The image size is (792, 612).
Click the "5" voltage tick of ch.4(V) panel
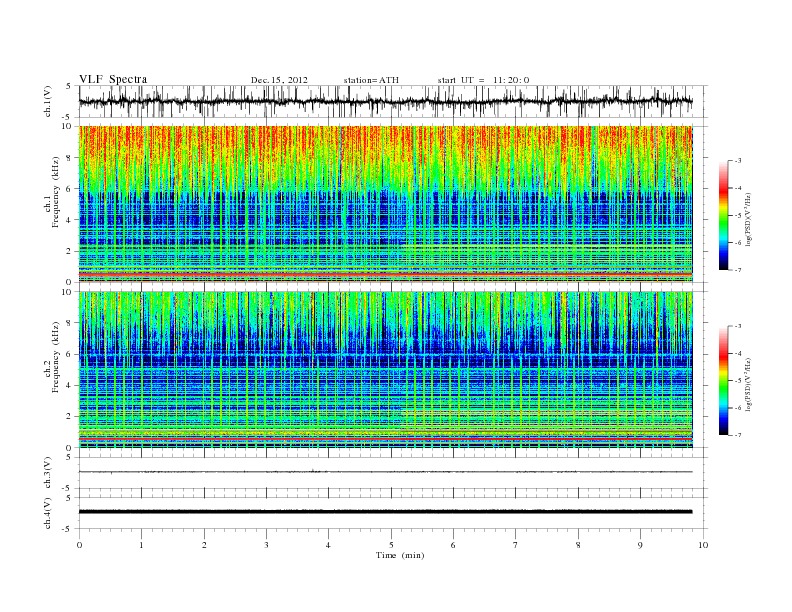coord(69,497)
